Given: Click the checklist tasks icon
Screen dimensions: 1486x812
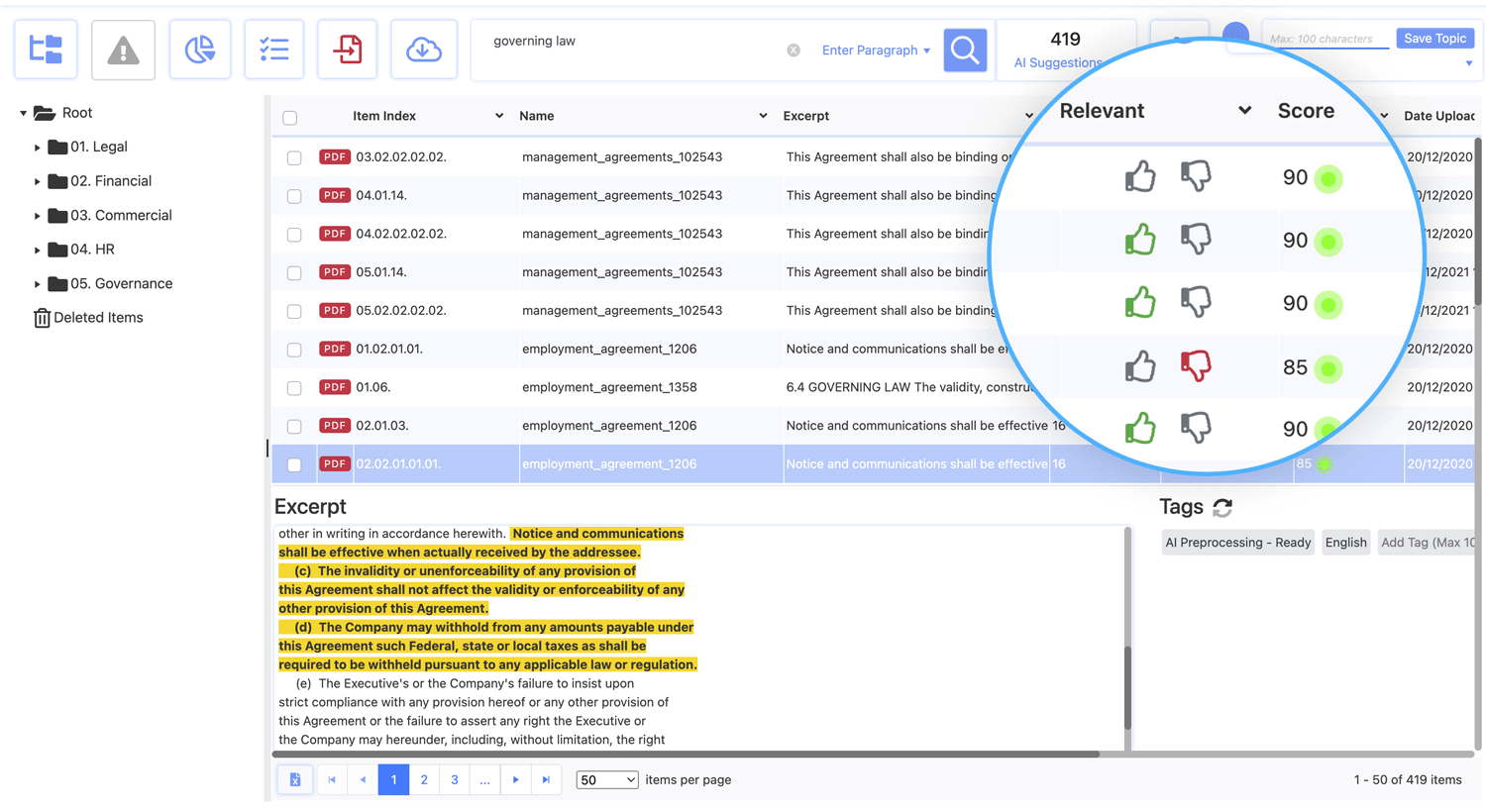Looking at the screenshot, I should coord(273,50).
